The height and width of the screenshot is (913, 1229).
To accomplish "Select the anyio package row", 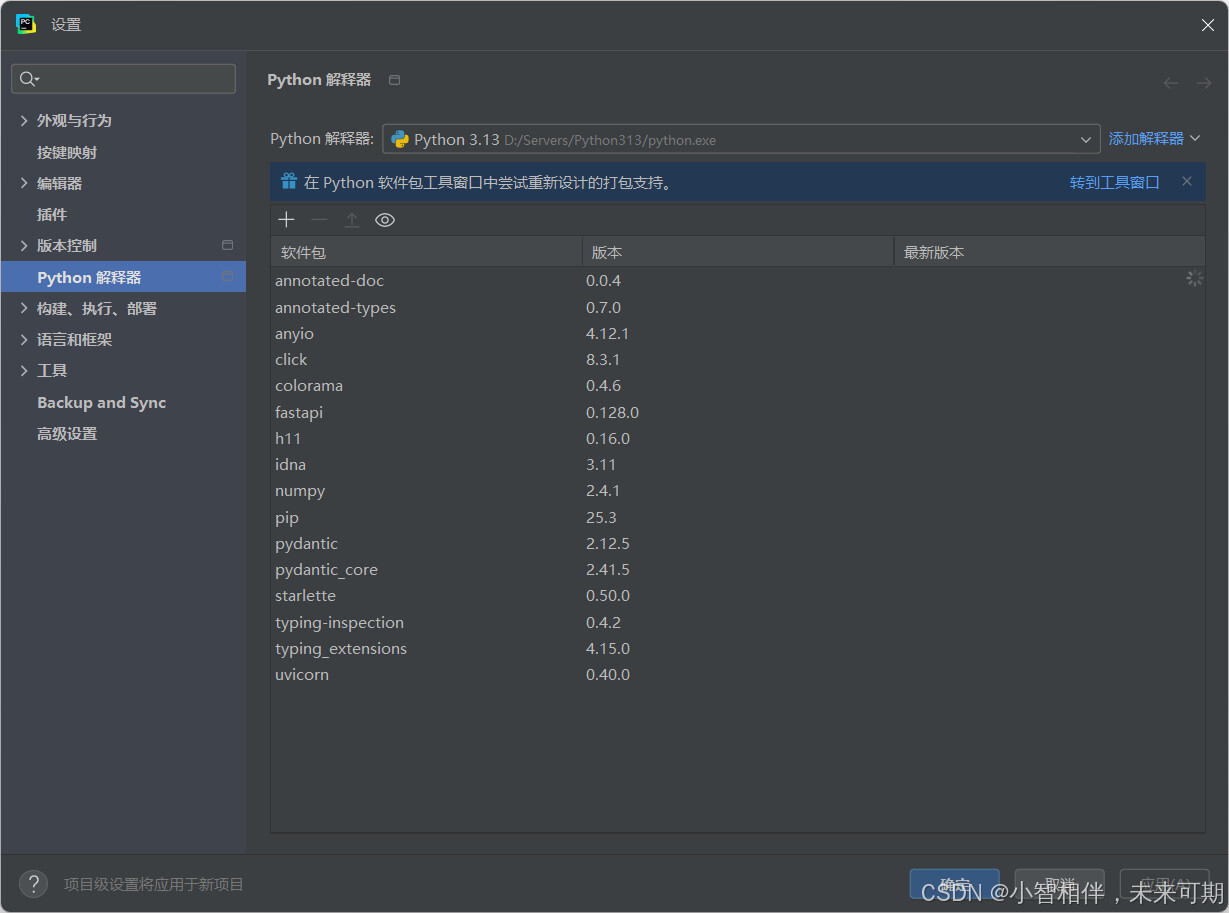I will click(737, 333).
